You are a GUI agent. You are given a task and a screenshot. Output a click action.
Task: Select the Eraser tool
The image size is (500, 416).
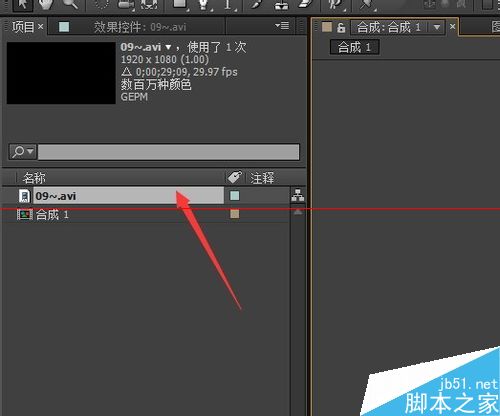point(305,5)
